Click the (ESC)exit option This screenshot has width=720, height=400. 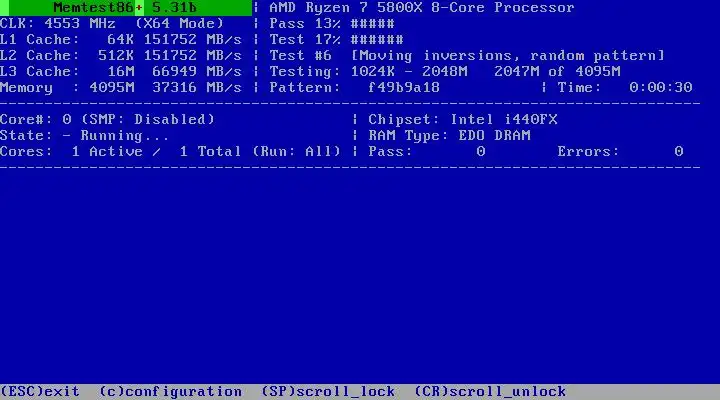click(40, 392)
